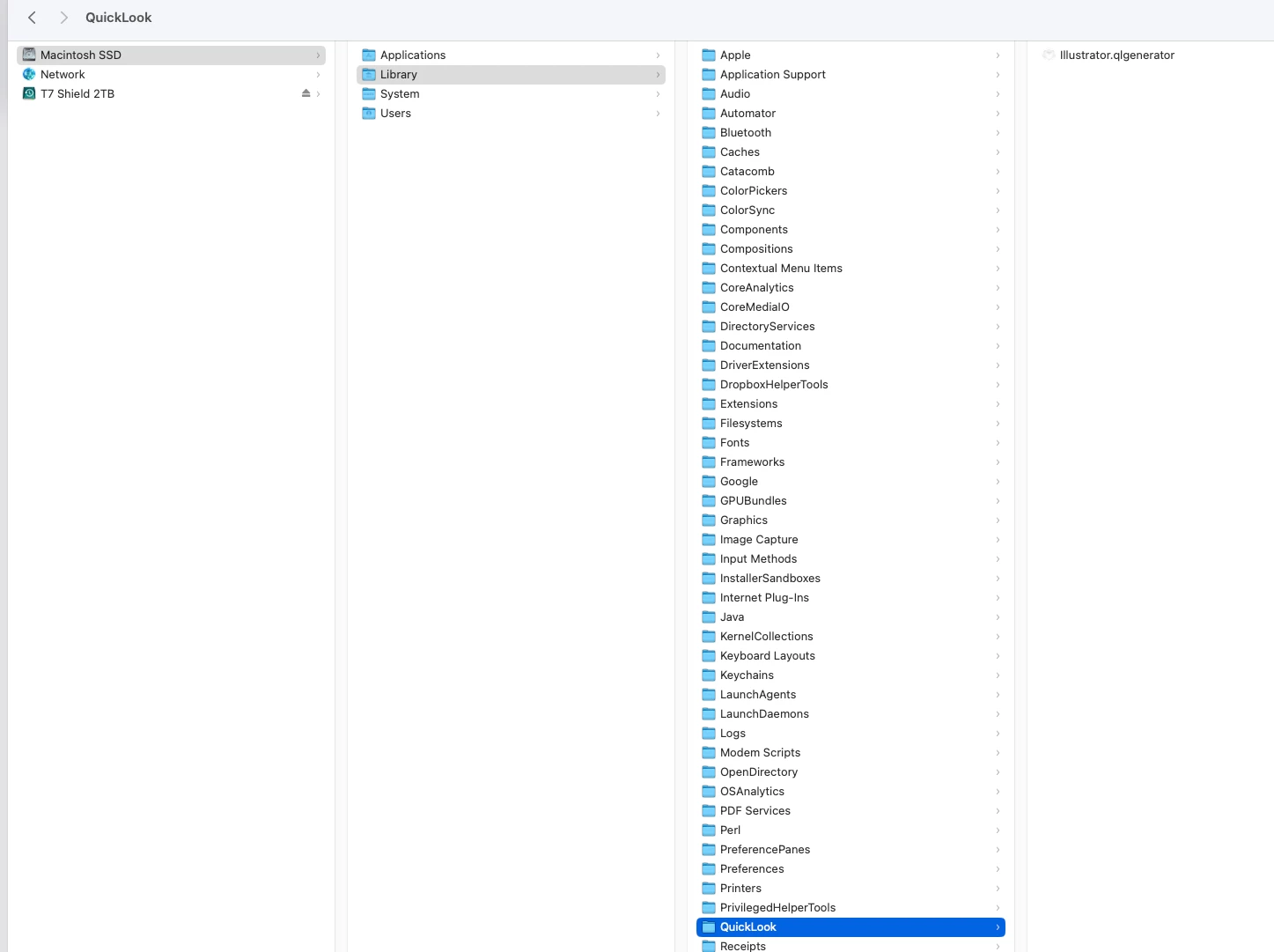The image size is (1274, 952).
Task: Select the Keyboard Layouts folder row
Action: (x=851, y=655)
